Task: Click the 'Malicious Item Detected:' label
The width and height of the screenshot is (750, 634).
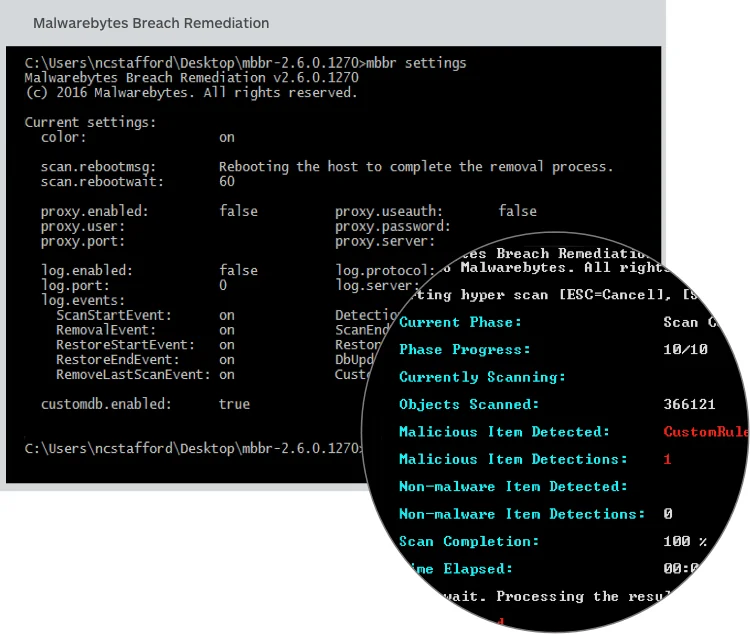Action: [505, 432]
